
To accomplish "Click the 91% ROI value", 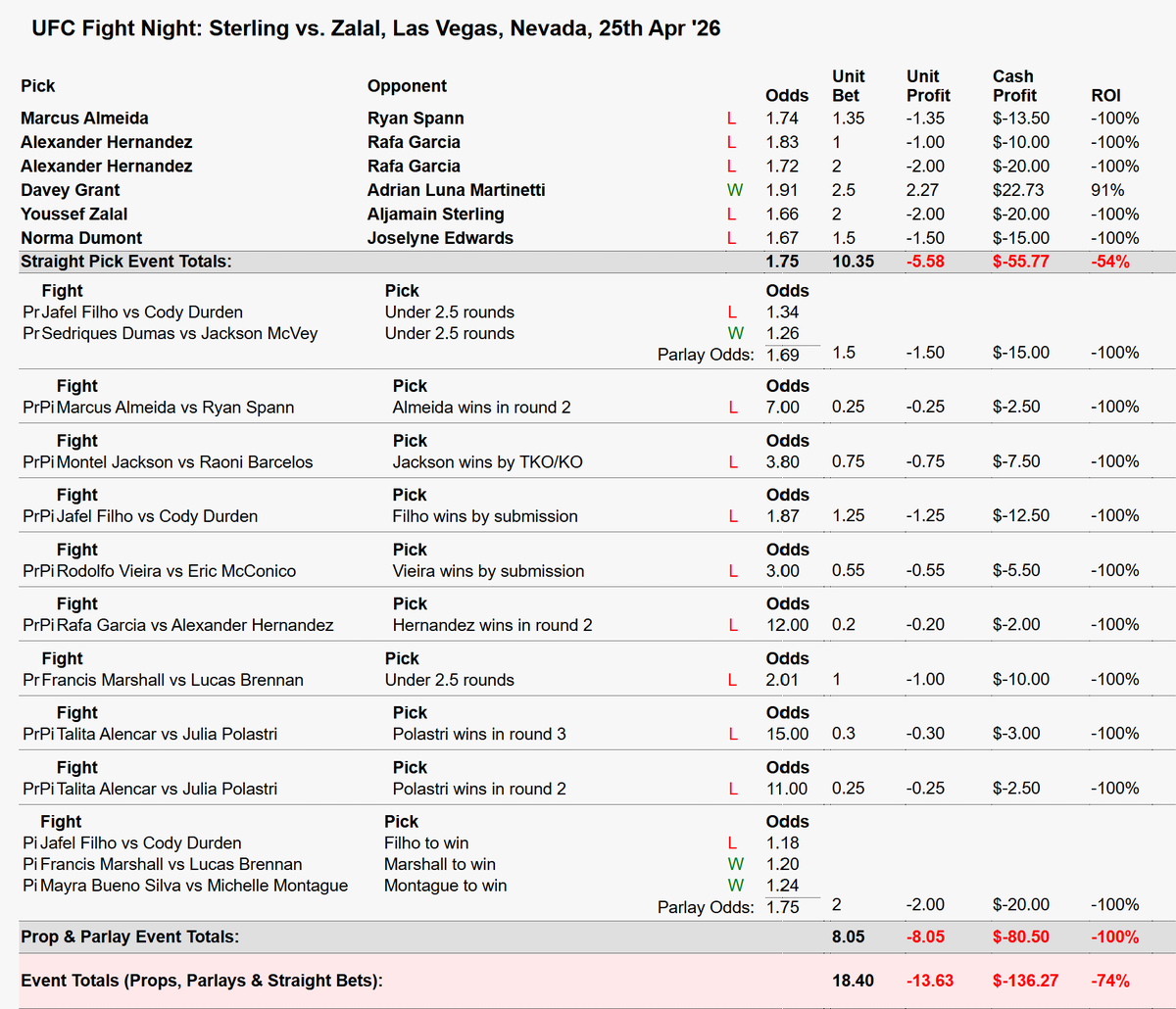I will tap(1107, 190).
